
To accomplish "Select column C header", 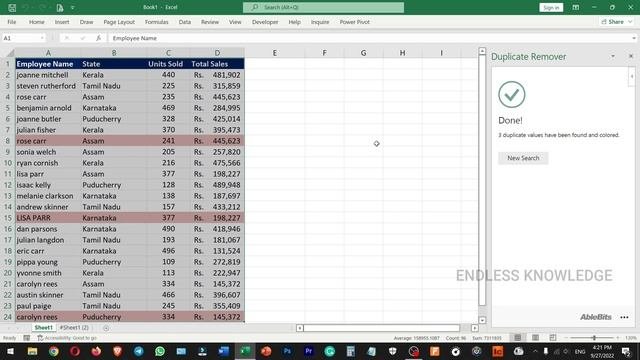I will (x=168, y=53).
